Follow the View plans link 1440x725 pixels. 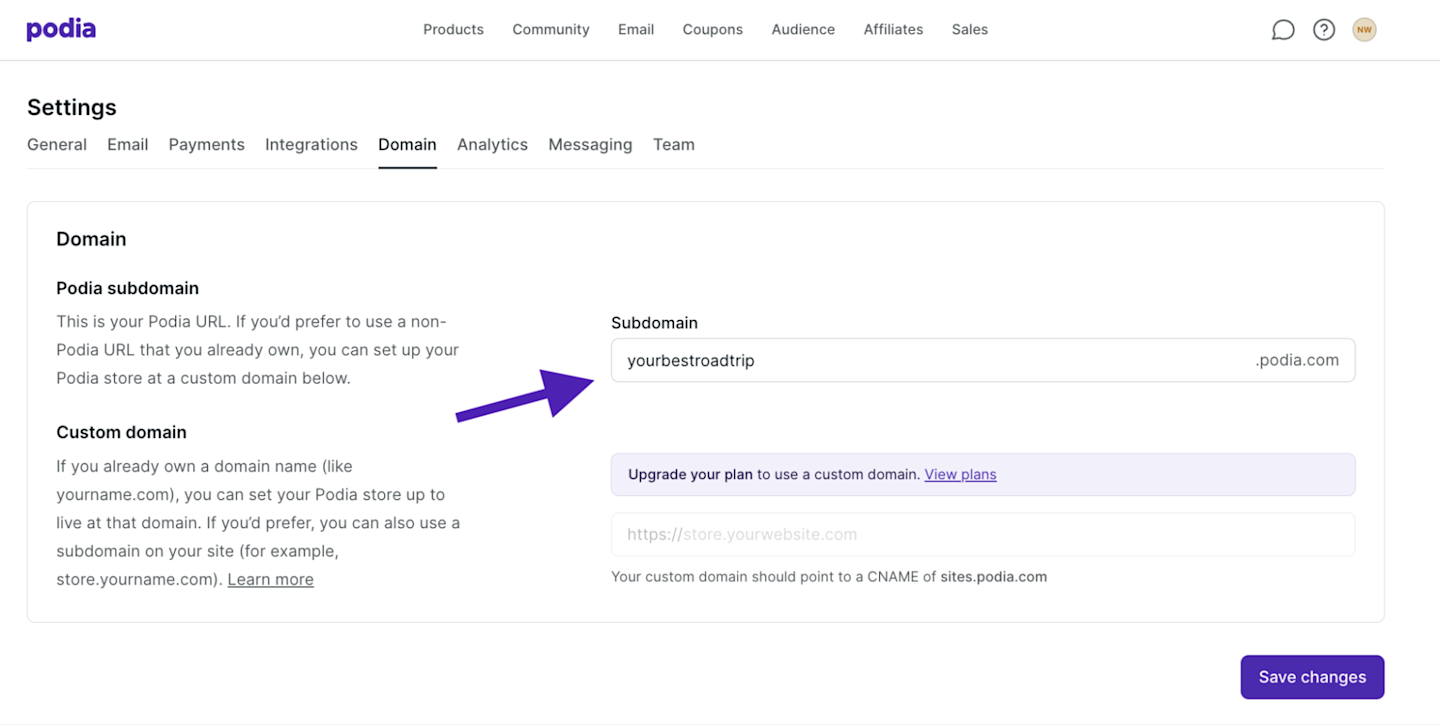coord(960,474)
